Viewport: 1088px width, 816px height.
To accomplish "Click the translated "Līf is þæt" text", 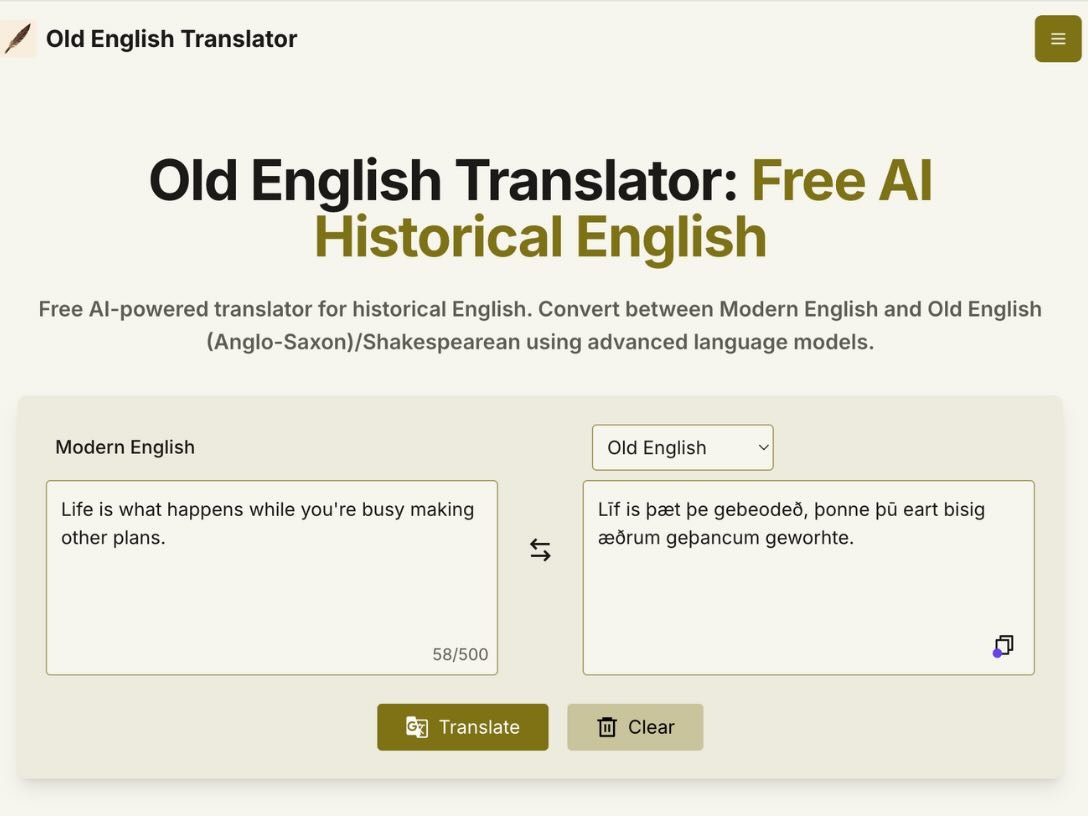I will (x=650, y=510).
